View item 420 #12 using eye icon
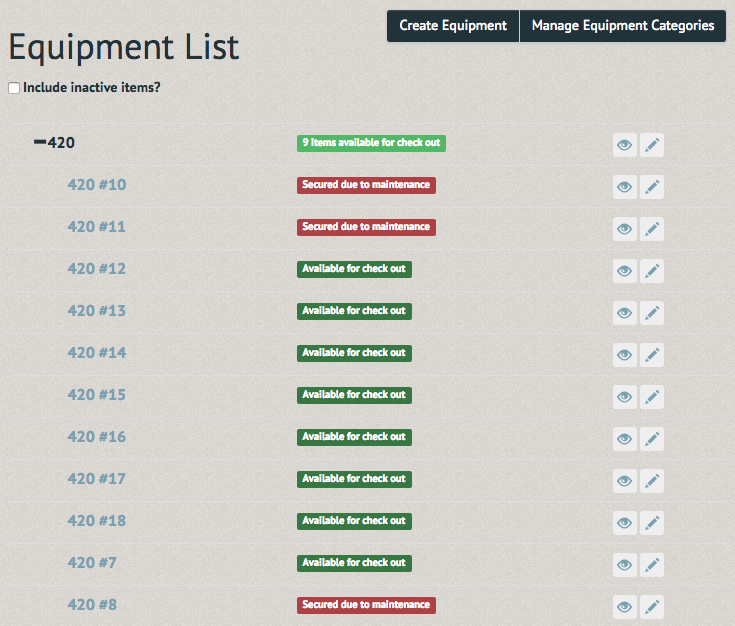The height and width of the screenshot is (626, 735). click(x=624, y=271)
